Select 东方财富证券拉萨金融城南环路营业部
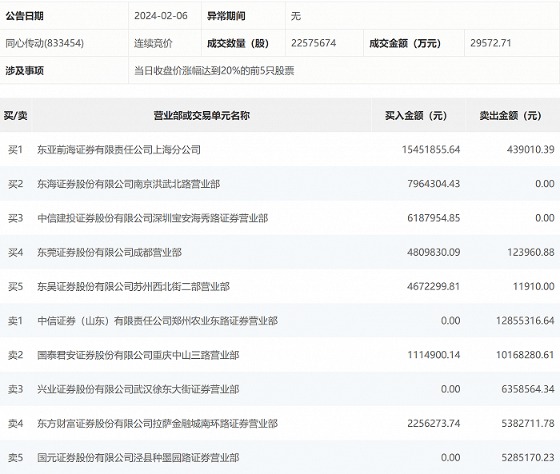The height and width of the screenshot is (474, 560). [158, 424]
